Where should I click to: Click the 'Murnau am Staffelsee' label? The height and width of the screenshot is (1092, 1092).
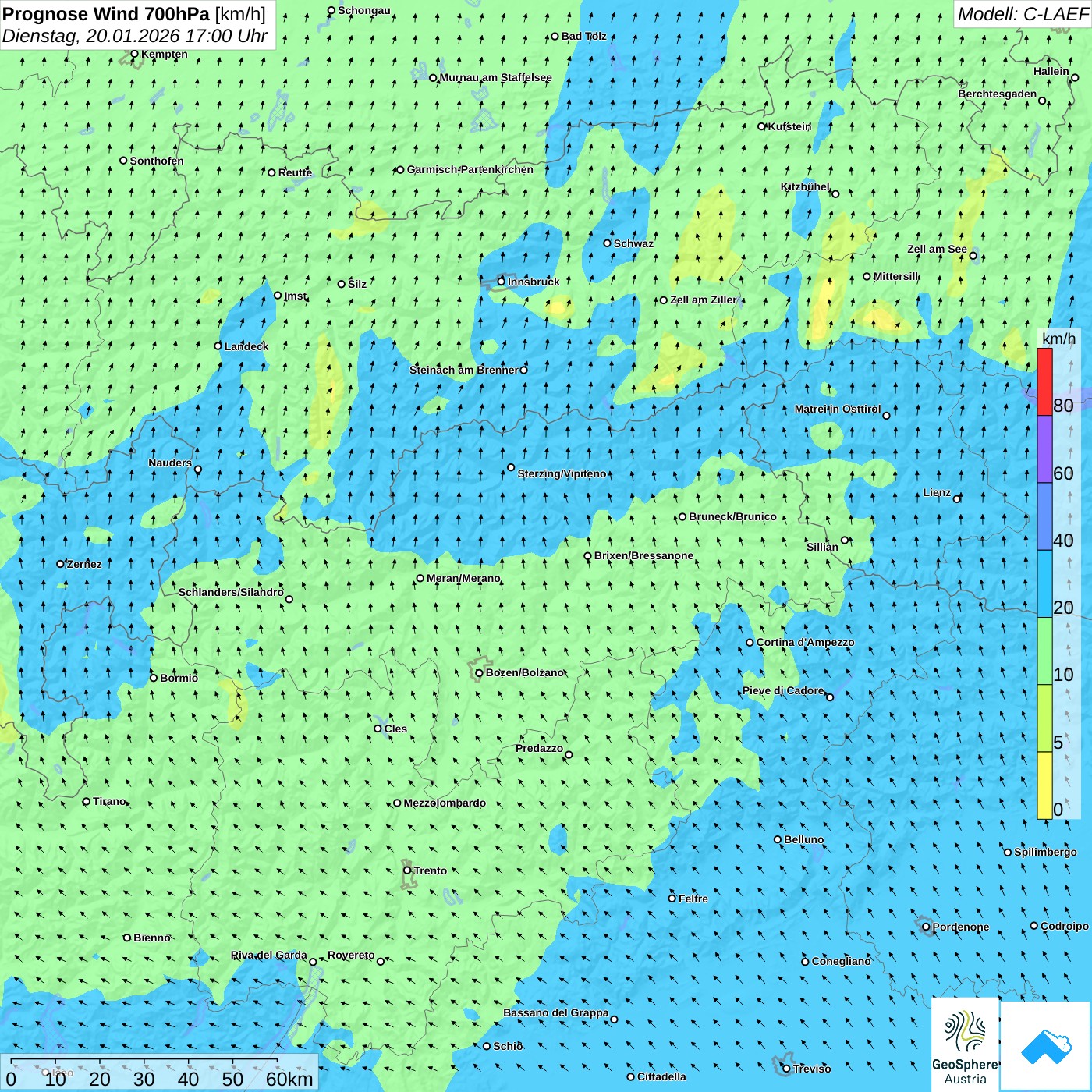pyautogui.click(x=495, y=77)
